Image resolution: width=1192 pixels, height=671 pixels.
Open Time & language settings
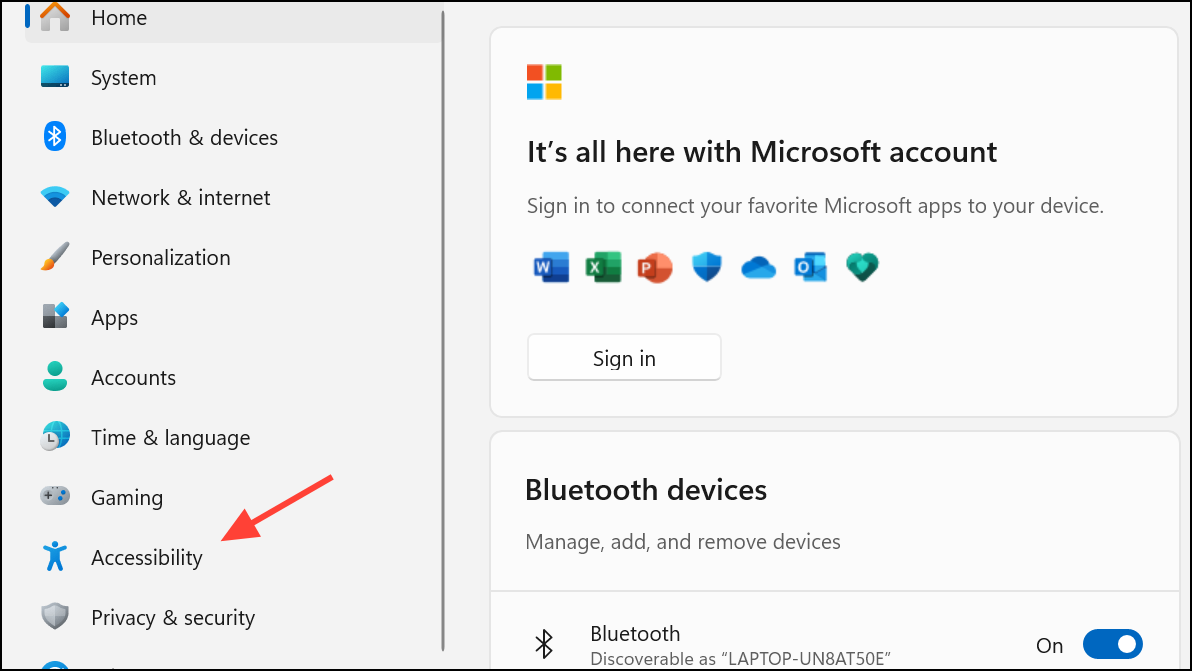(x=55, y=437)
